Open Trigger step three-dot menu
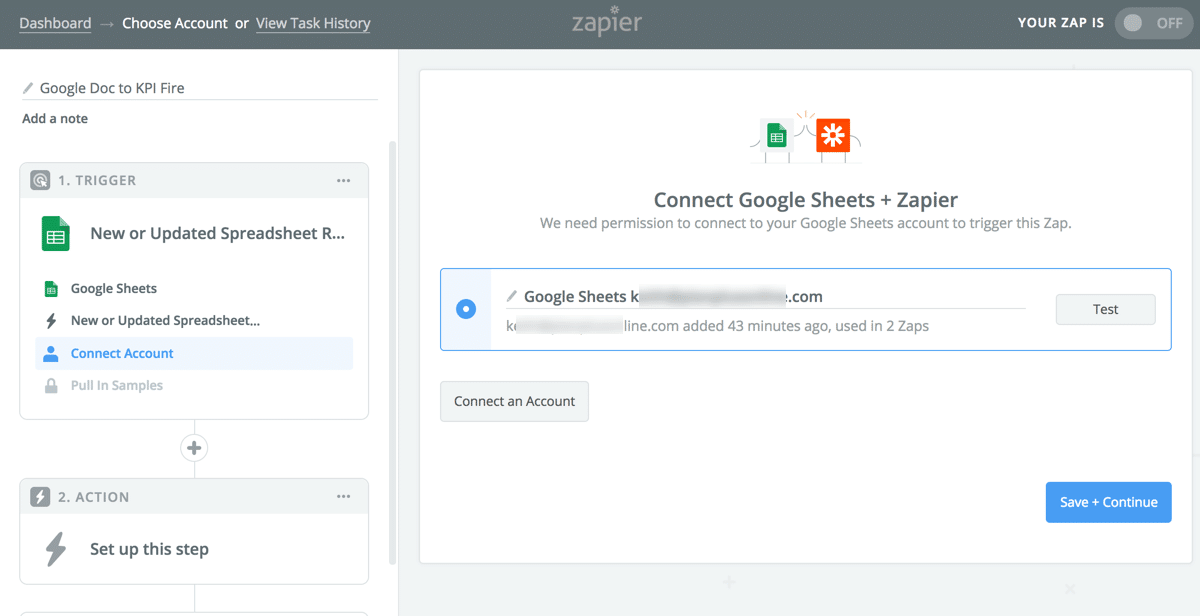1200x616 pixels. pos(344,181)
